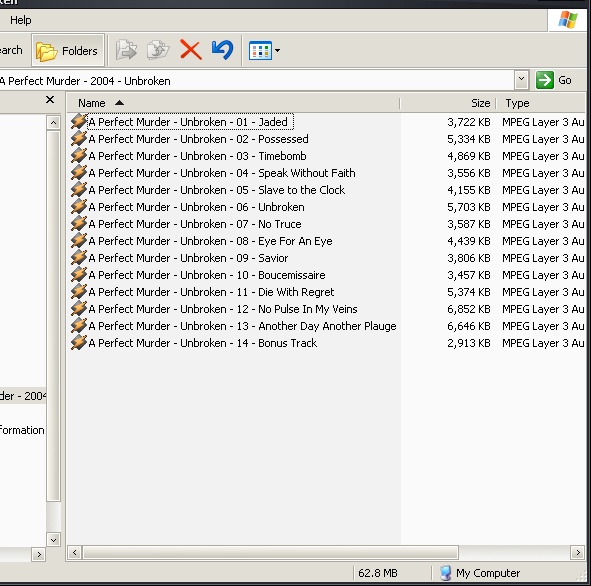Open the address bar dropdown arrow
The height and width of the screenshot is (586, 591).
521,80
